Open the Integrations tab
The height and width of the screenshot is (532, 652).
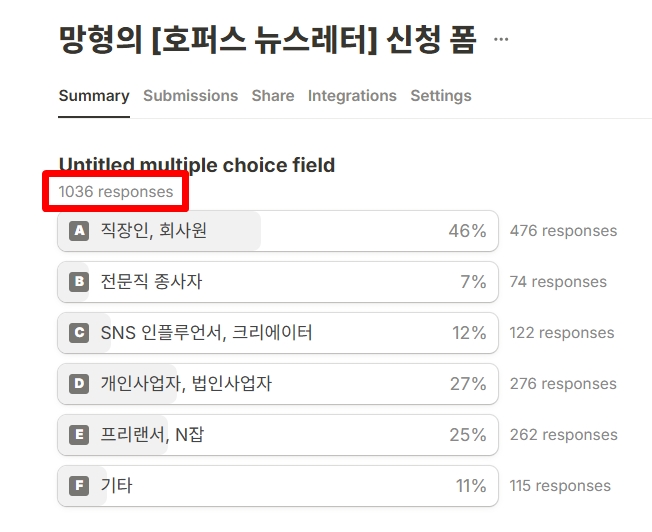(352, 96)
